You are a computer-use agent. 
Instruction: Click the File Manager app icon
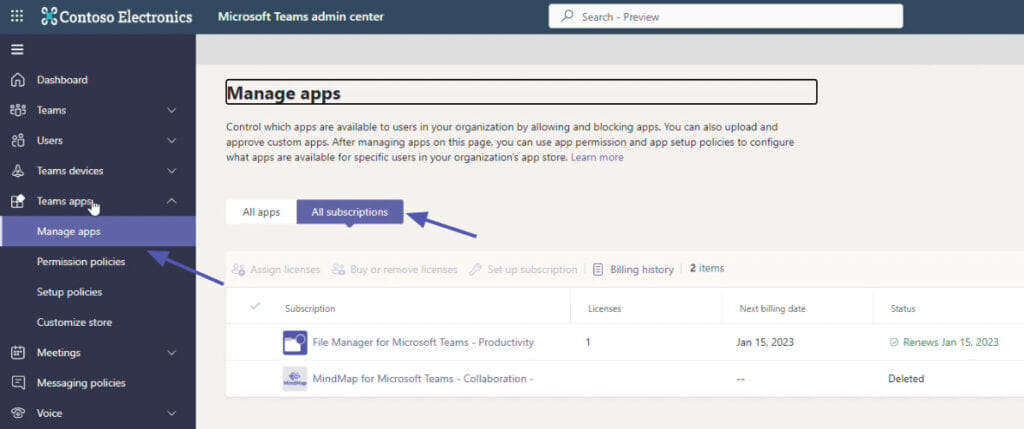295,342
